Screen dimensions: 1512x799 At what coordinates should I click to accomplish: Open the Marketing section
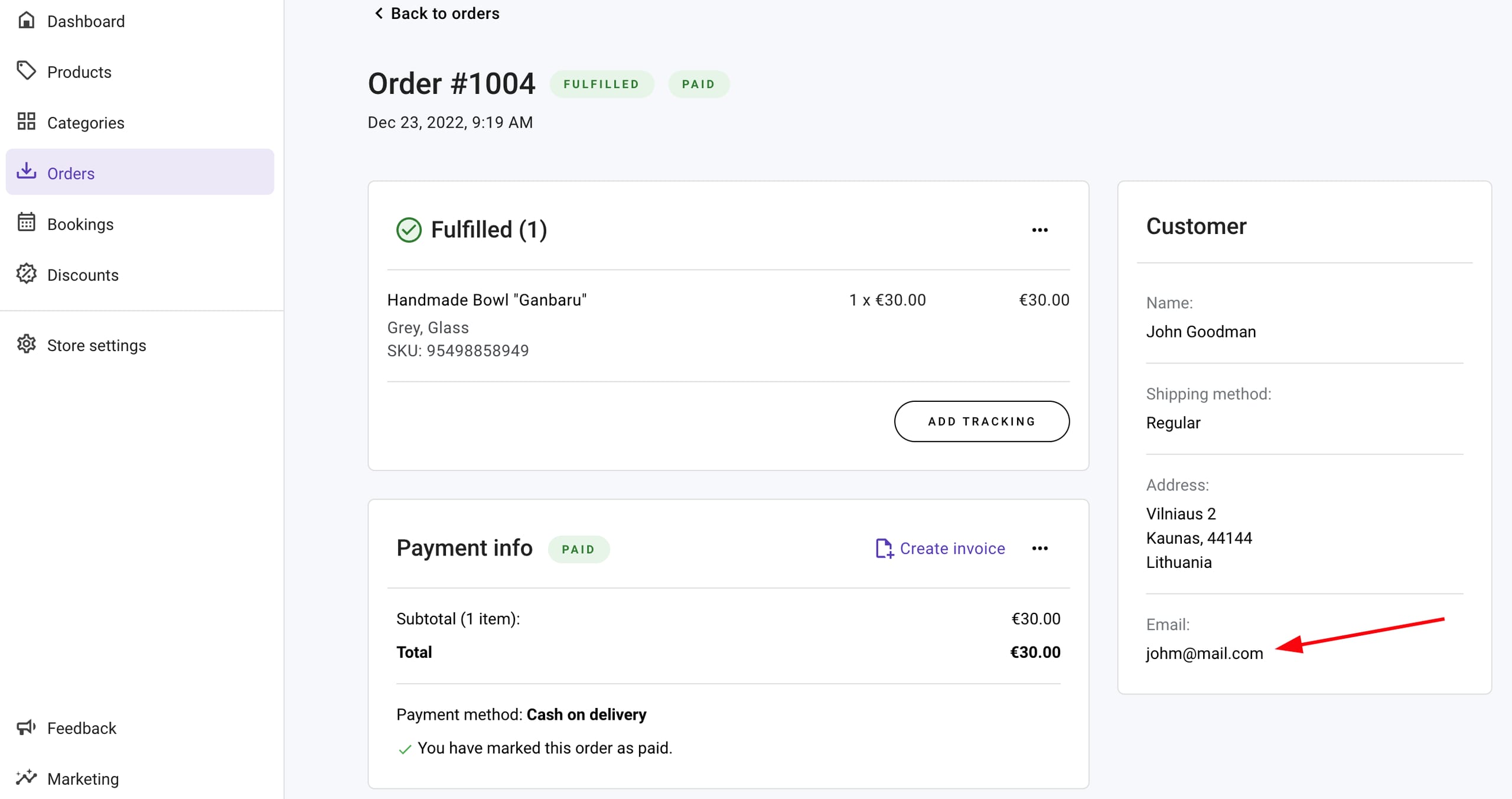[83, 779]
